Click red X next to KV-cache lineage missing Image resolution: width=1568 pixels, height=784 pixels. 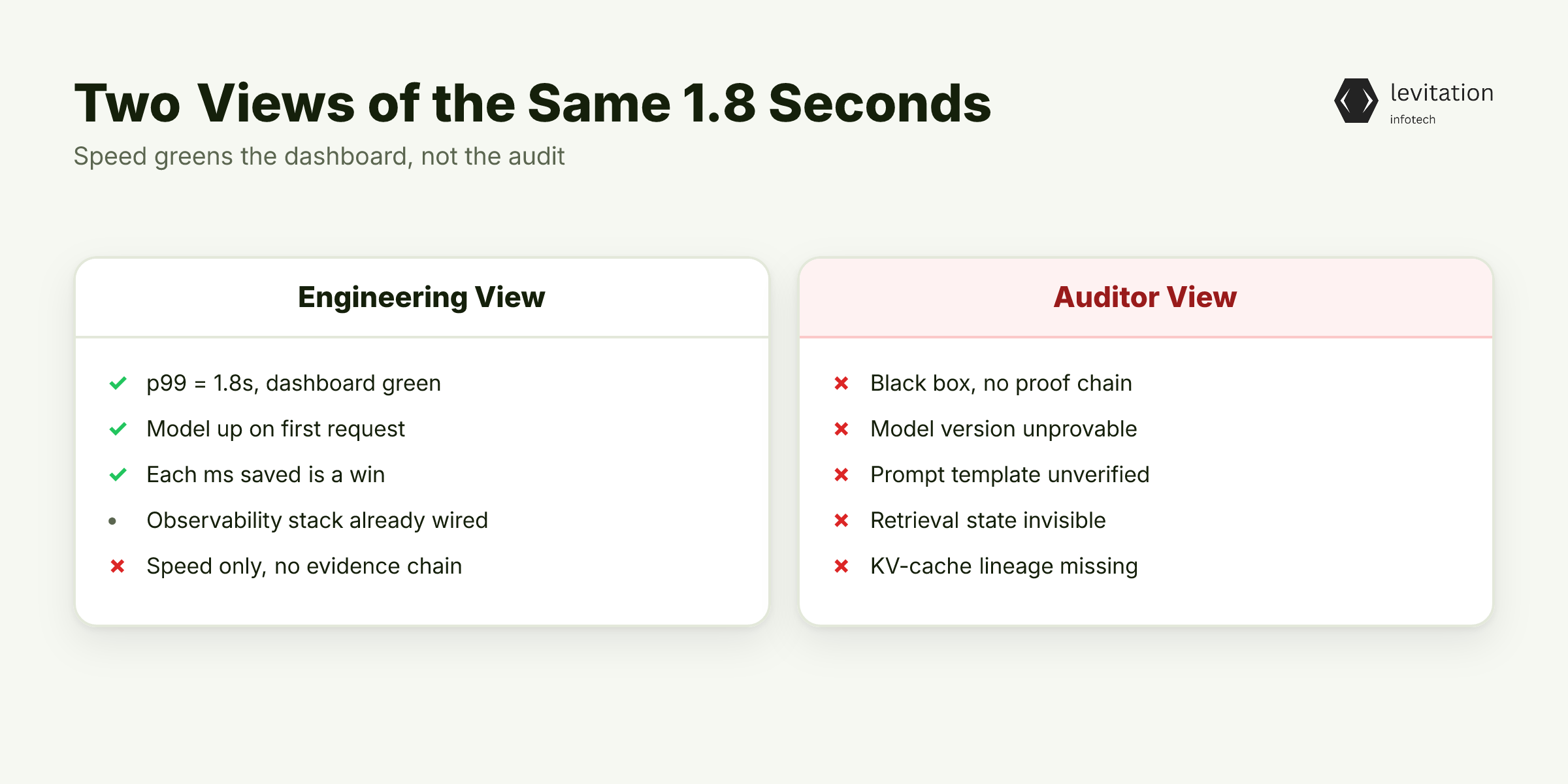coord(841,566)
